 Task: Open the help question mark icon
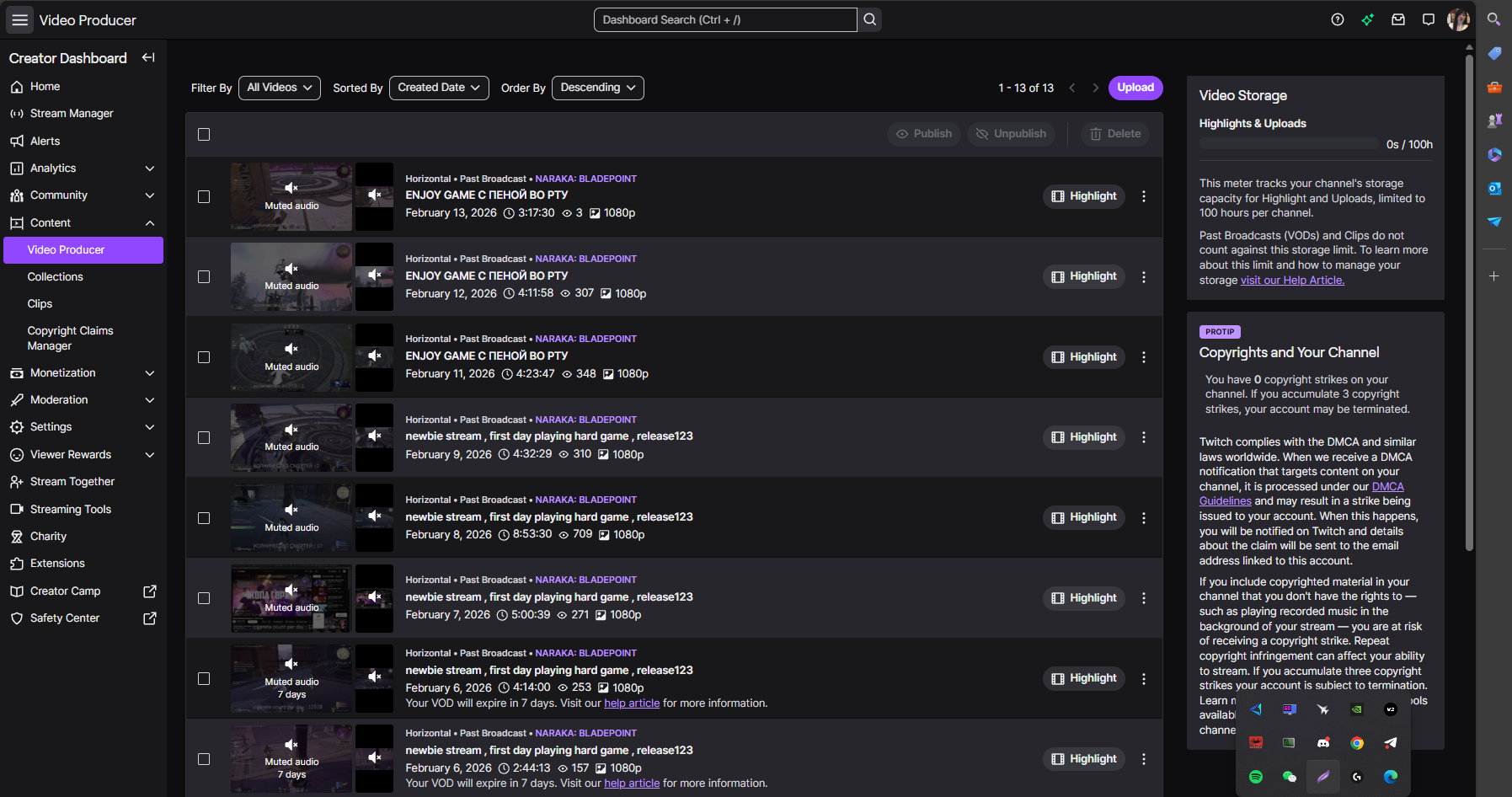pos(1338,19)
